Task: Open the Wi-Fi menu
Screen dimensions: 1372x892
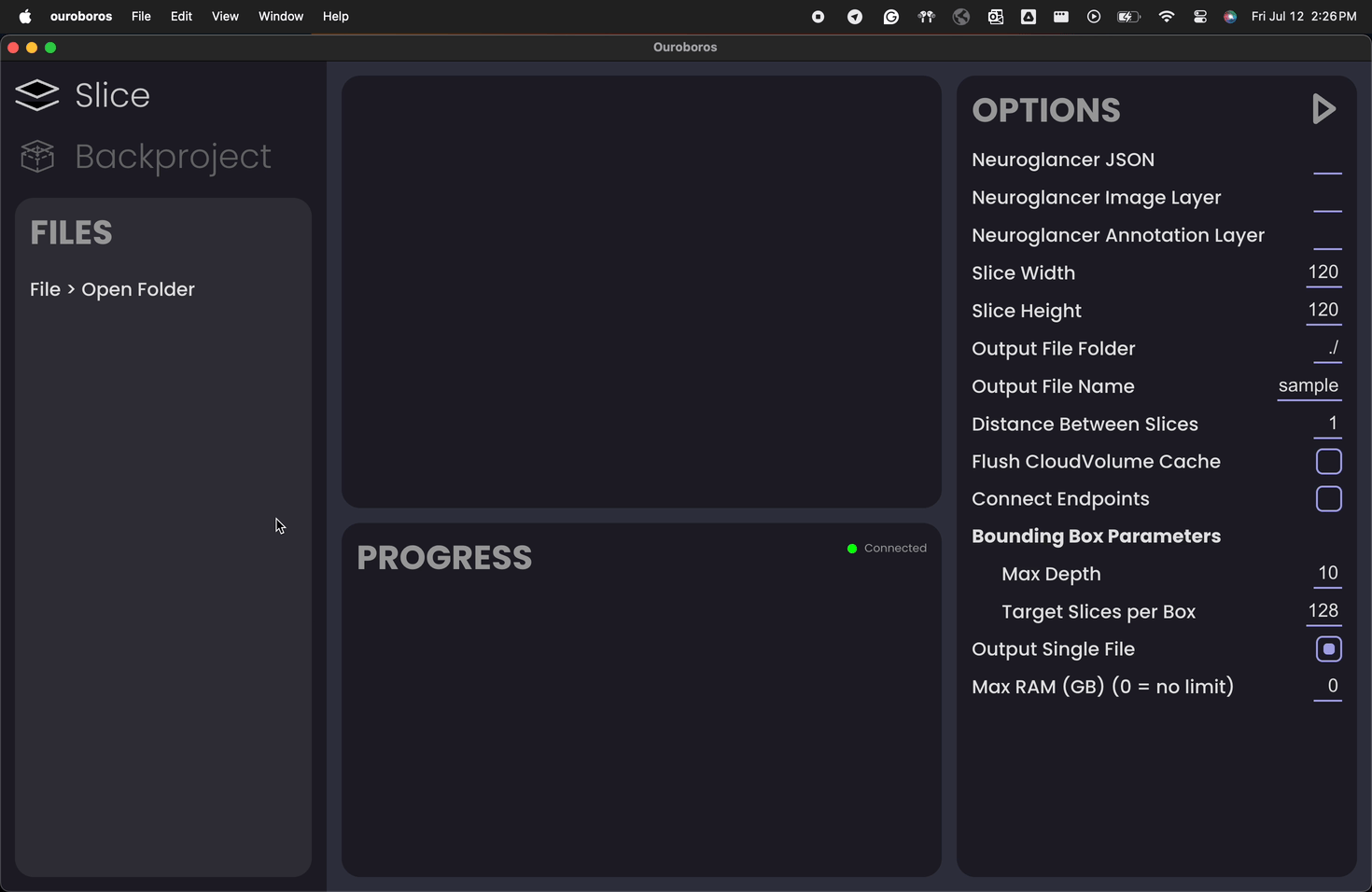Action: (1166, 17)
